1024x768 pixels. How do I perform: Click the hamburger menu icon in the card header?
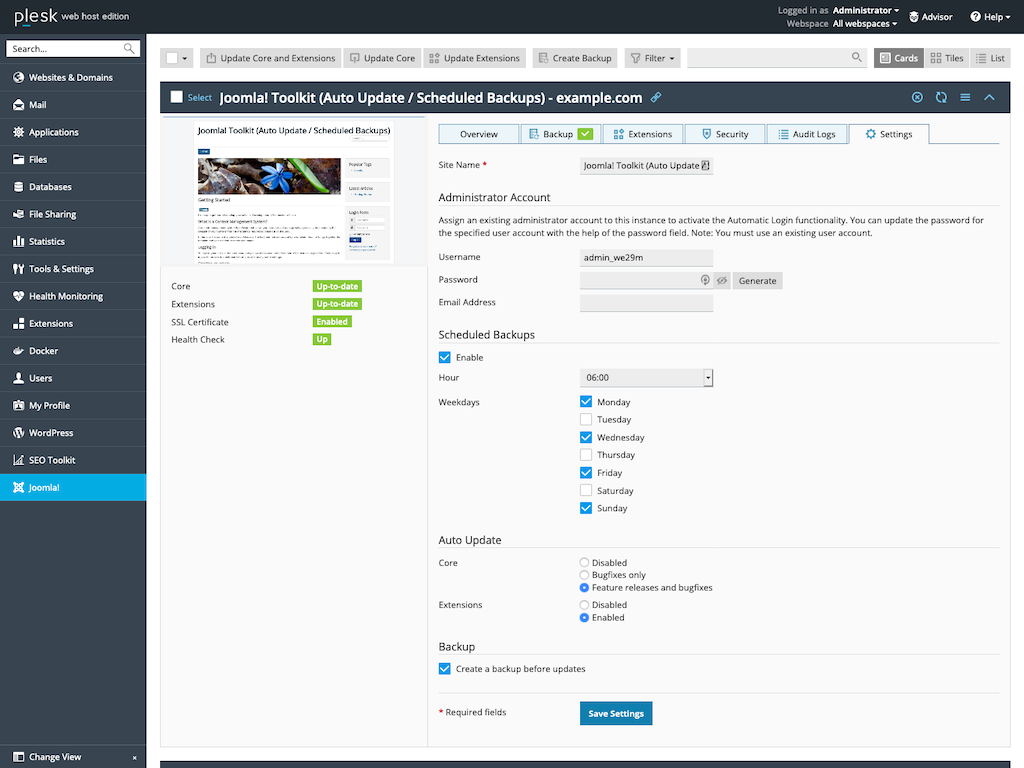tap(964, 97)
